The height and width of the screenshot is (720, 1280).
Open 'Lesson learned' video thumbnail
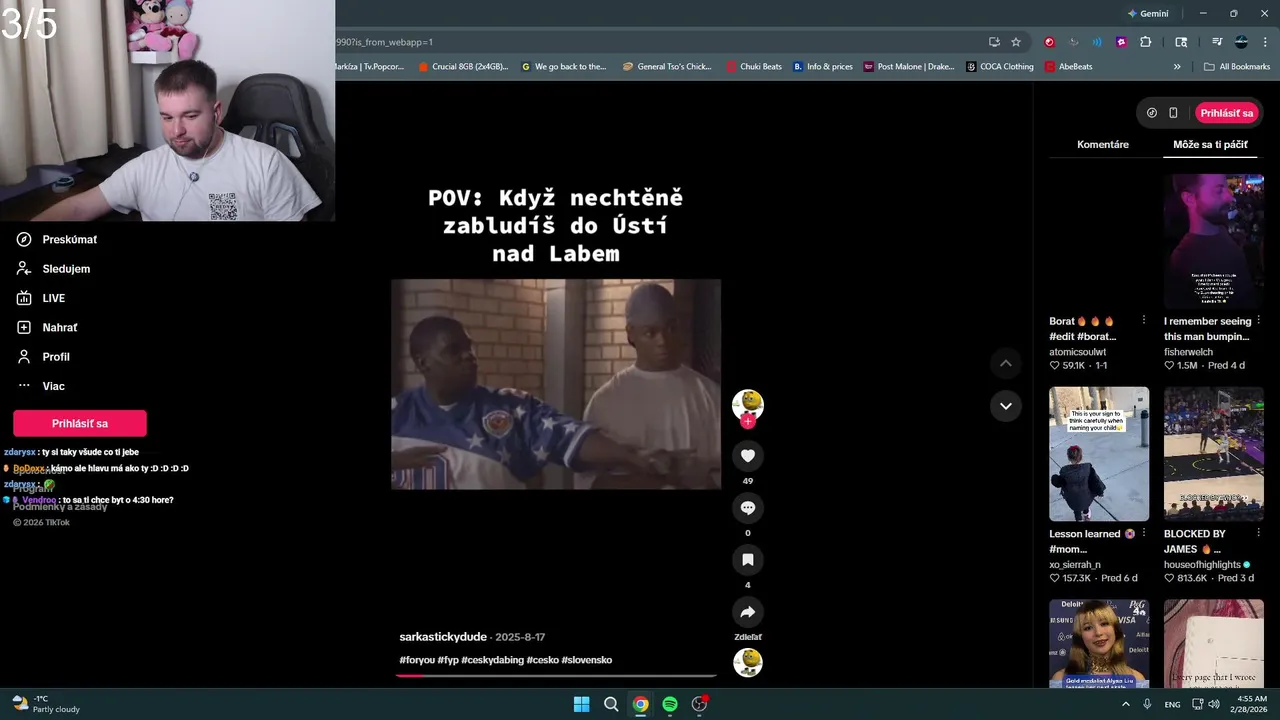[1099, 454]
